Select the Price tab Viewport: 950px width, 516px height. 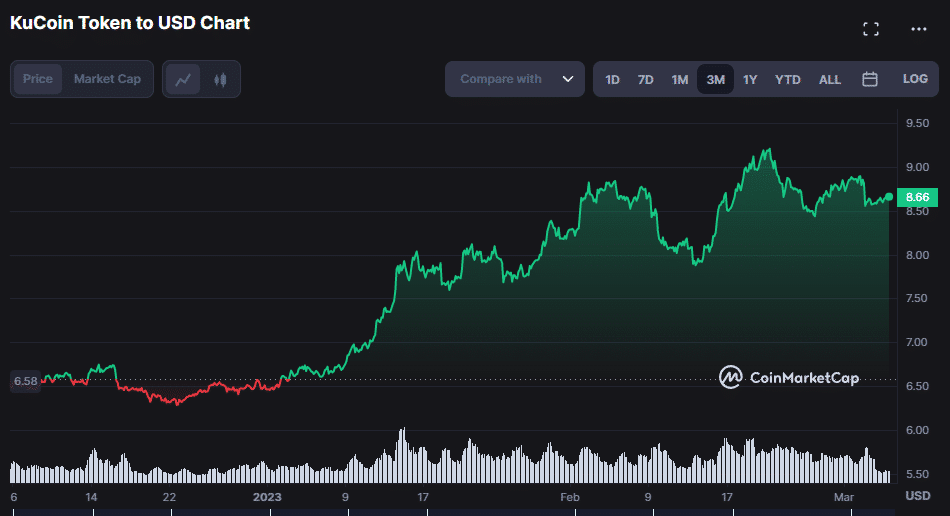coord(38,79)
